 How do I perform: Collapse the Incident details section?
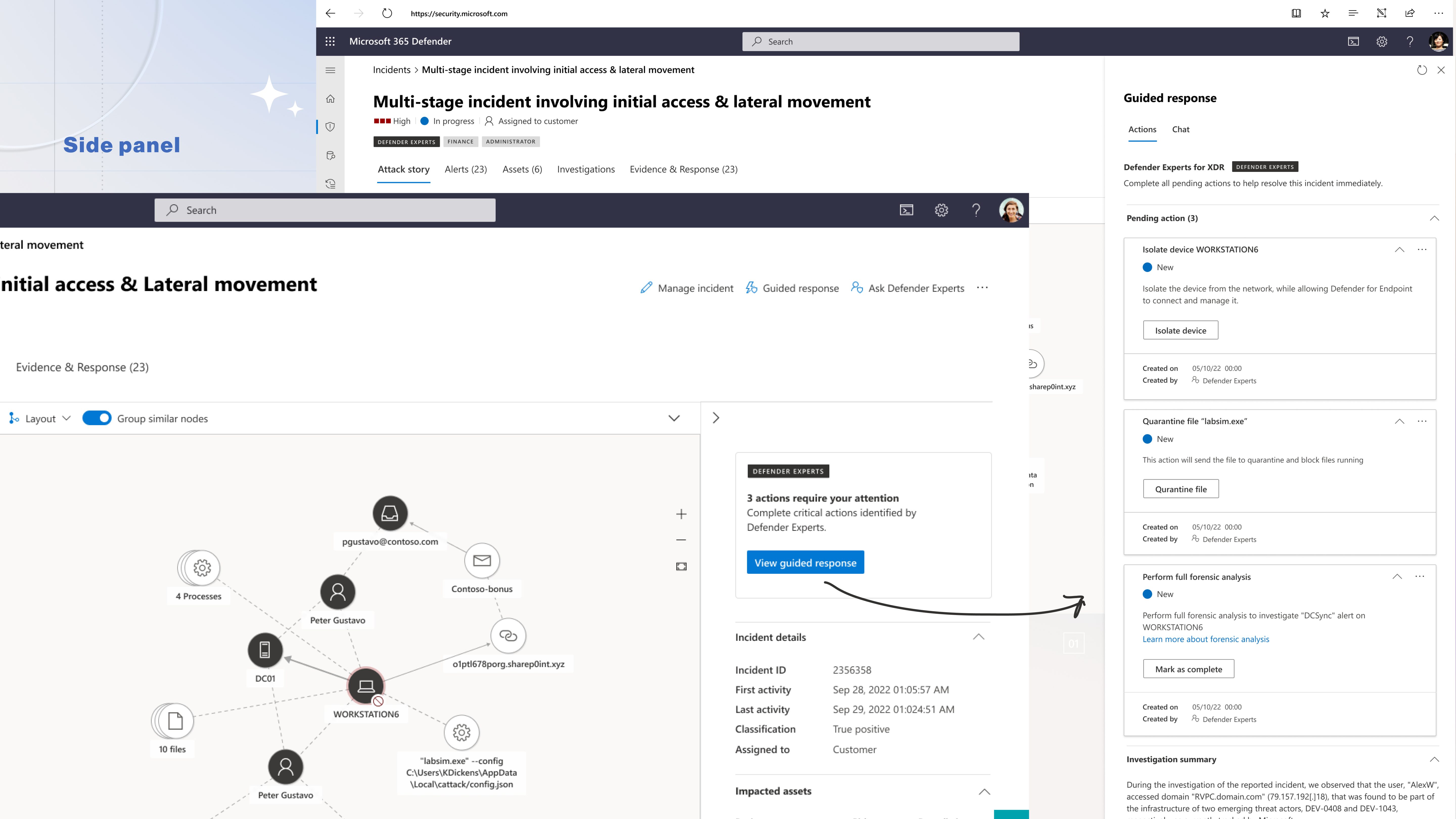(x=979, y=637)
